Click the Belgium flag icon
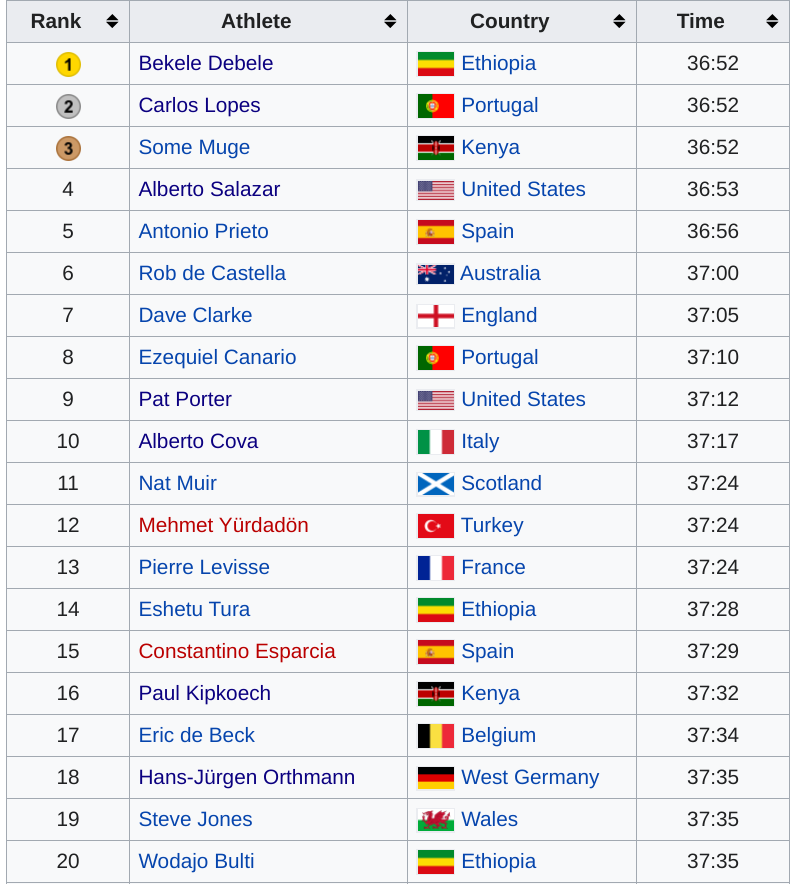Image resolution: width=797 pixels, height=884 pixels. tap(436, 736)
